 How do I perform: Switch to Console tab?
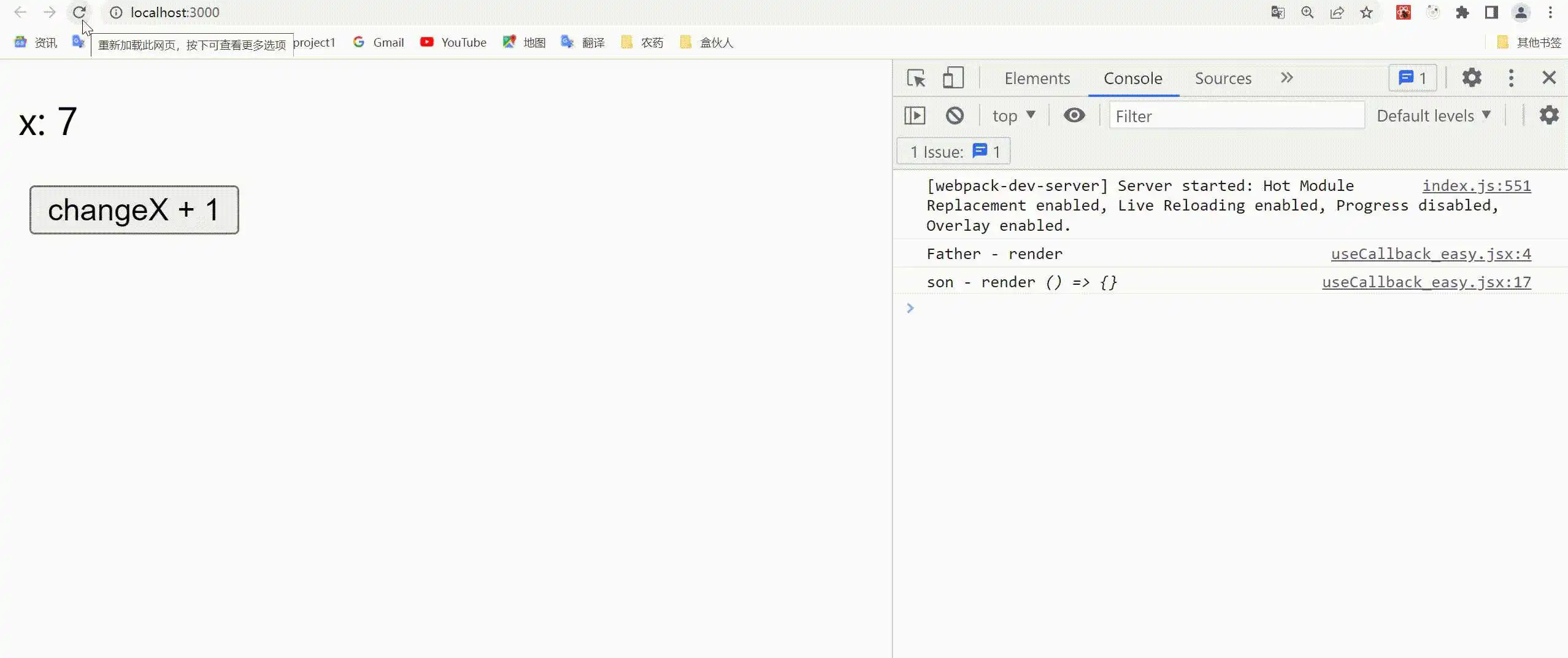click(x=1133, y=79)
